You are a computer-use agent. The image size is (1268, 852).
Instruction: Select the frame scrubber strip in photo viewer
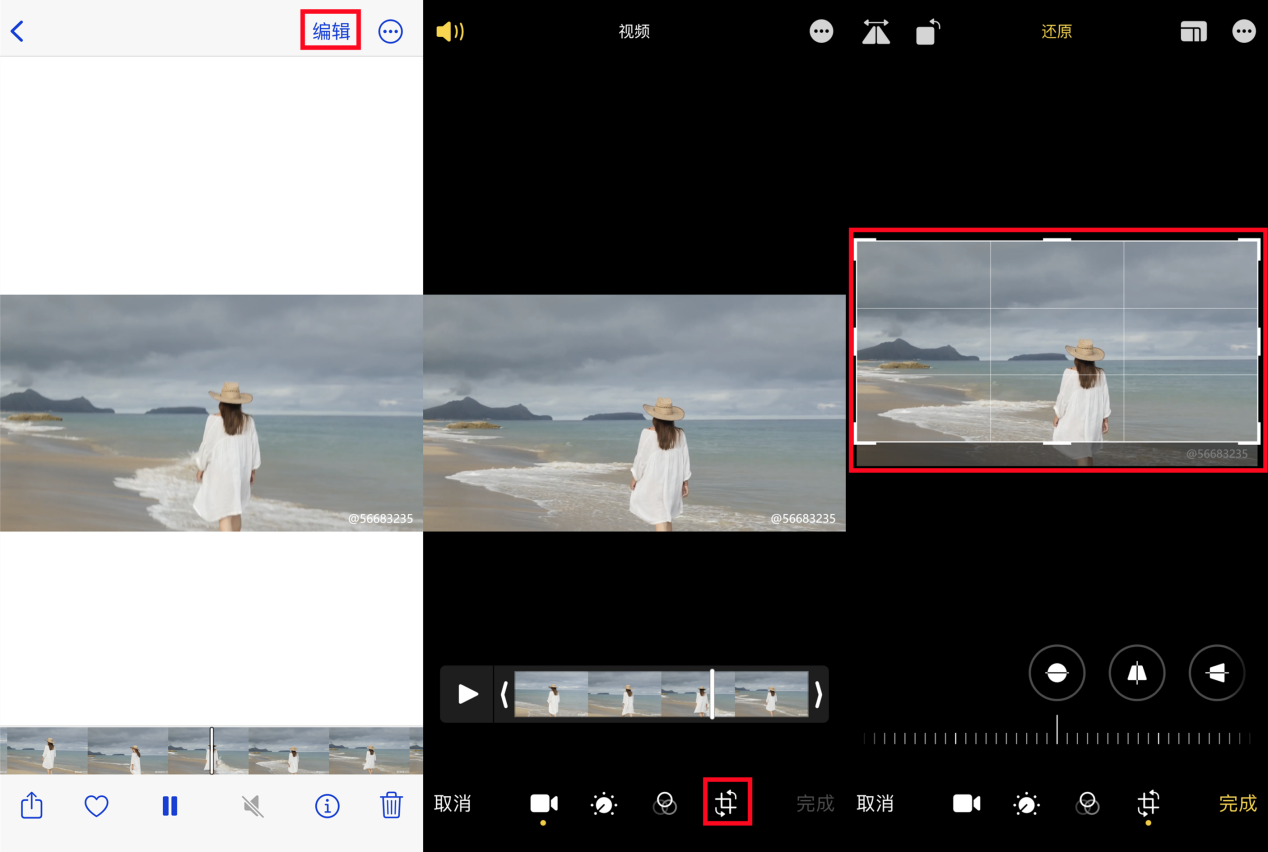tap(211, 750)
